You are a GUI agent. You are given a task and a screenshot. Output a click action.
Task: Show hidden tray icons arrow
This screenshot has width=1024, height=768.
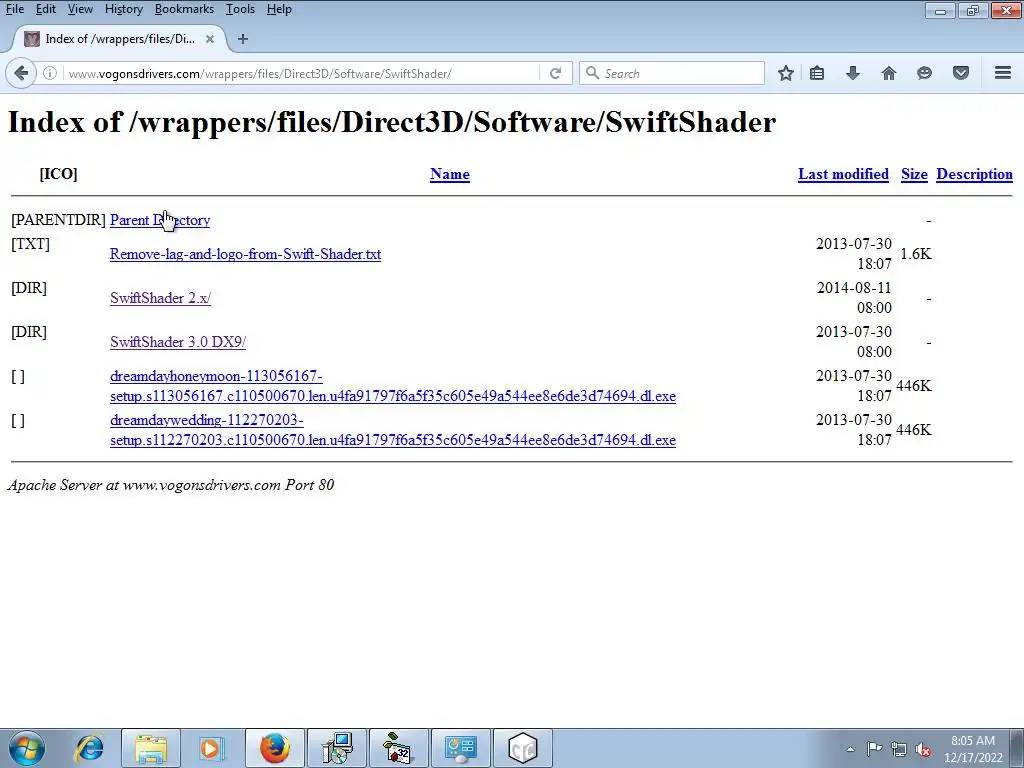point(850,749)
